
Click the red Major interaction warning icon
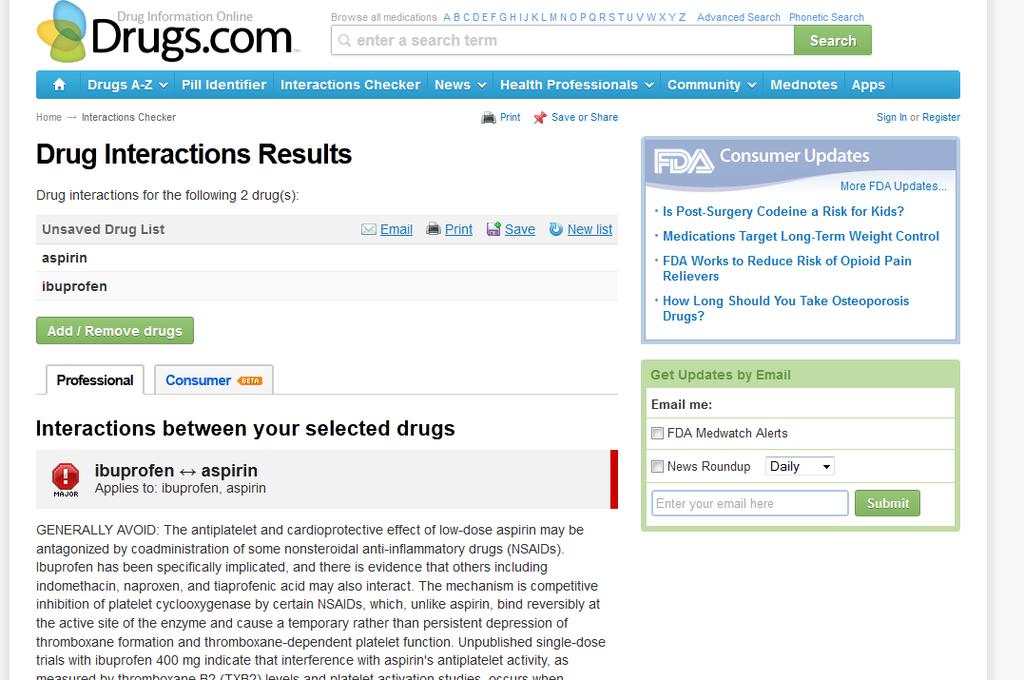[x=65, y=480]
